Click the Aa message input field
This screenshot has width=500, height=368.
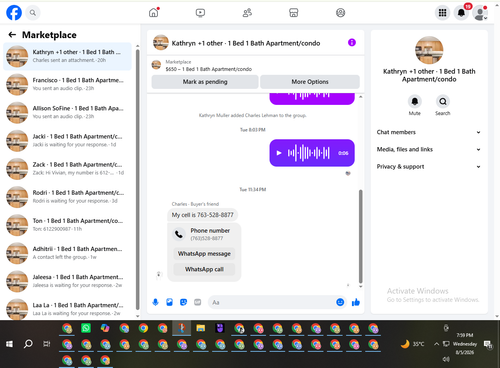pos(271,302)
